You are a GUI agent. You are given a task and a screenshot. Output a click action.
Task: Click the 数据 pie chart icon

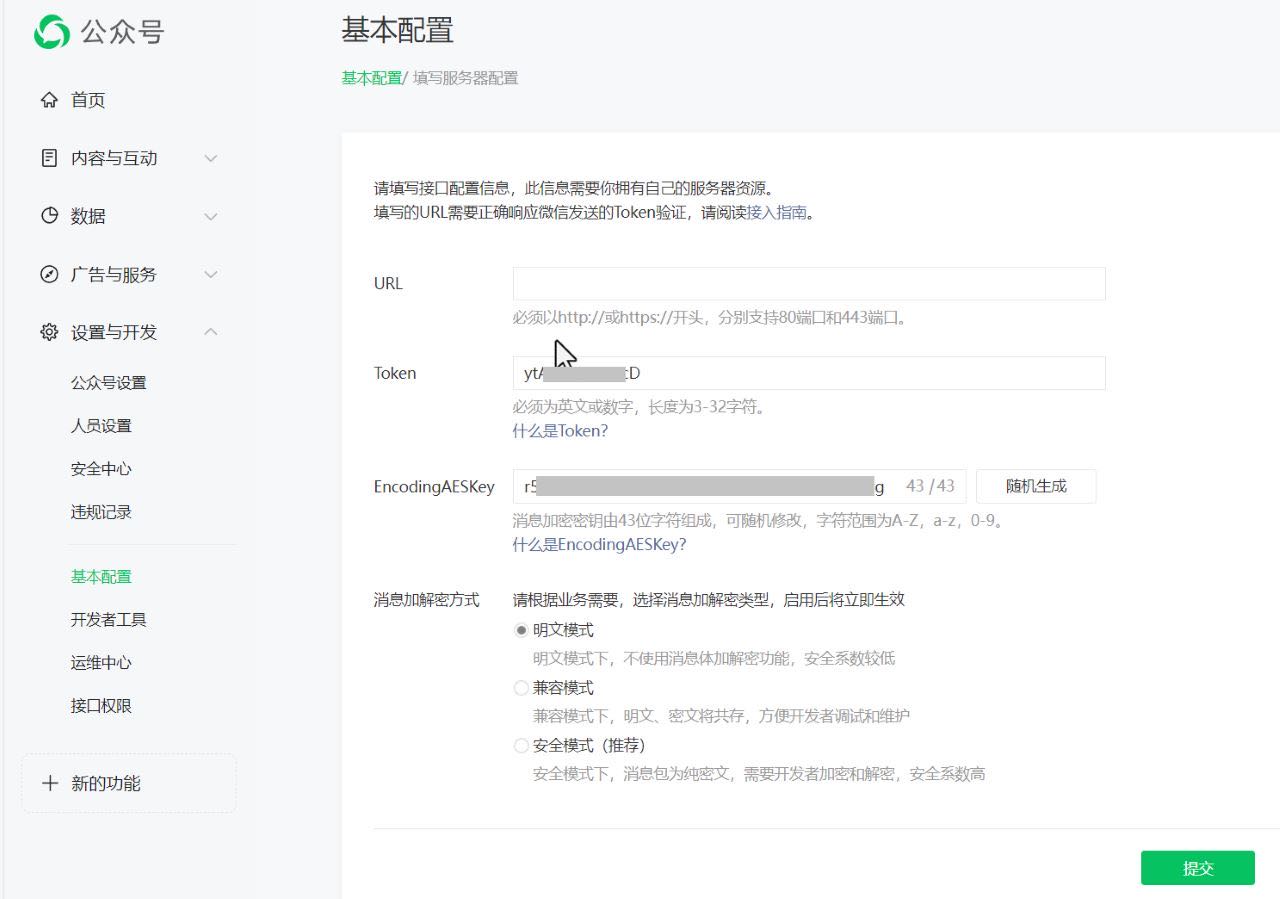[x=49, y=216]
